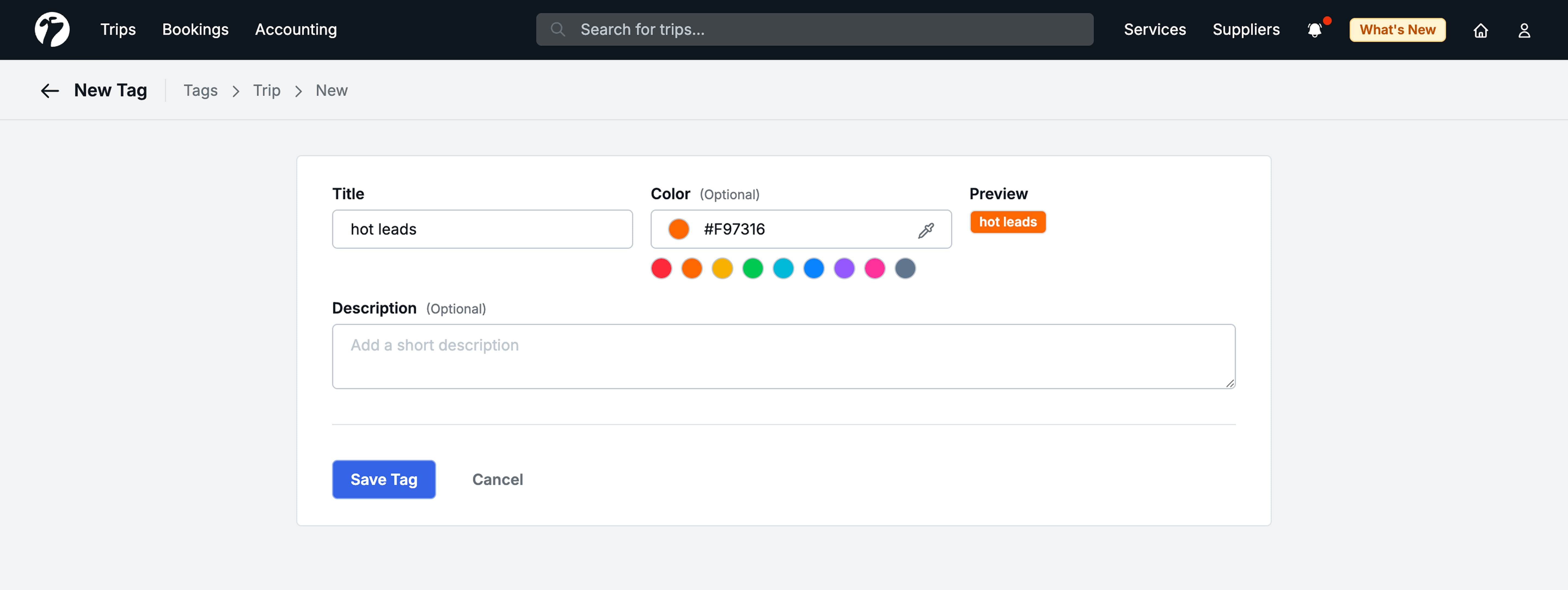
Task: Click the bird logo in the header
Action: point(52,29)
